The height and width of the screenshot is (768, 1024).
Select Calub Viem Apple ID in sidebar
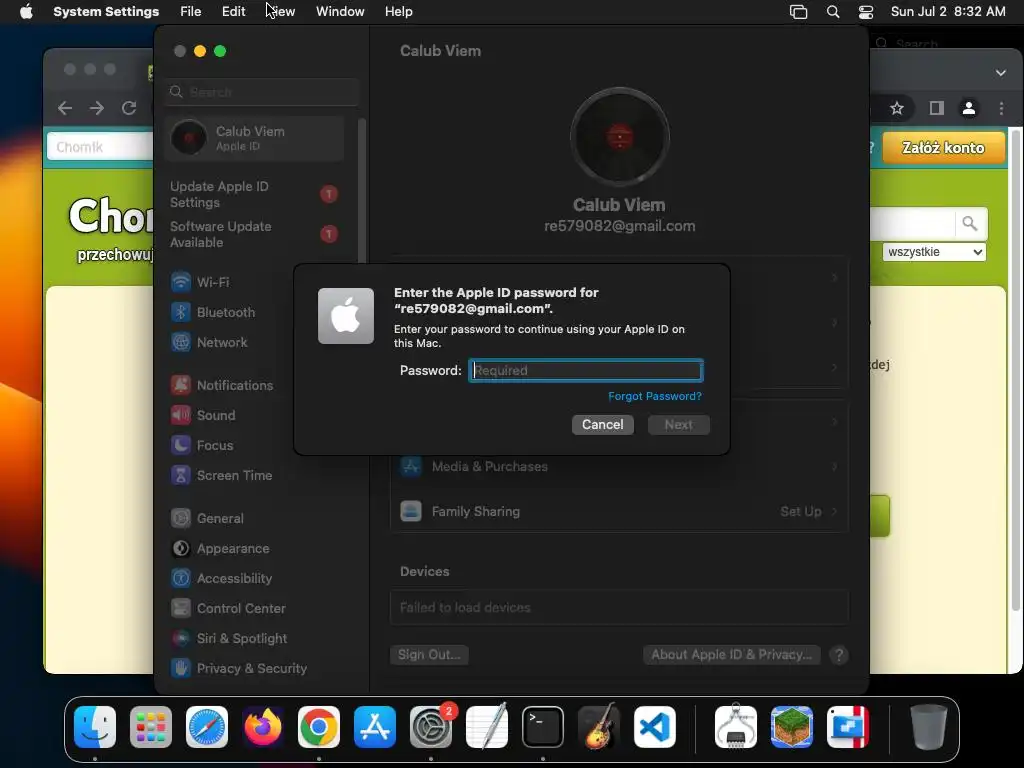click(255, 138)
